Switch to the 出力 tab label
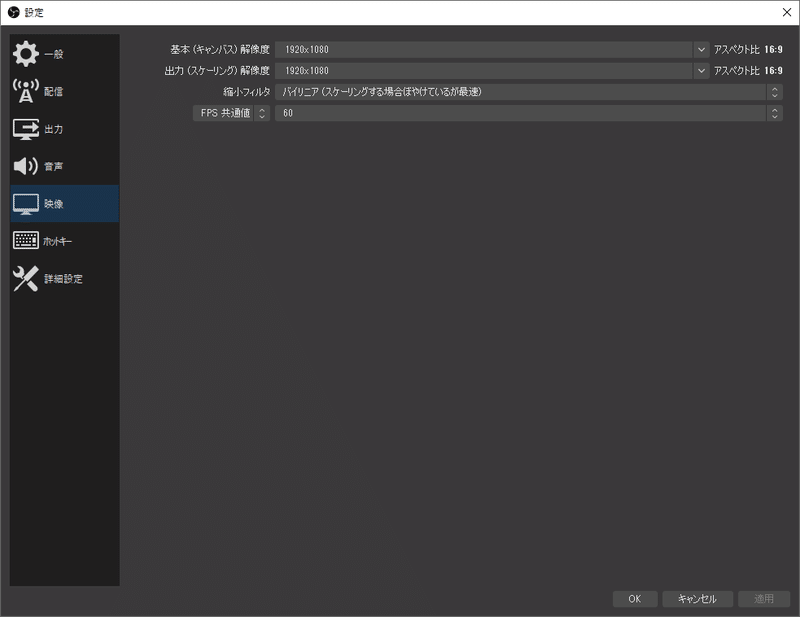This screenshot has width=800, height=617. [x=54, y=129]
